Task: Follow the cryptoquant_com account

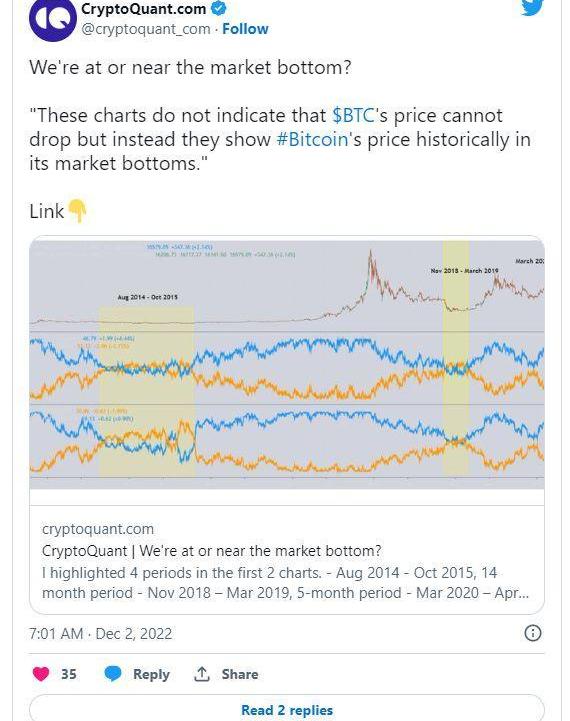Action: pos(245,29)
